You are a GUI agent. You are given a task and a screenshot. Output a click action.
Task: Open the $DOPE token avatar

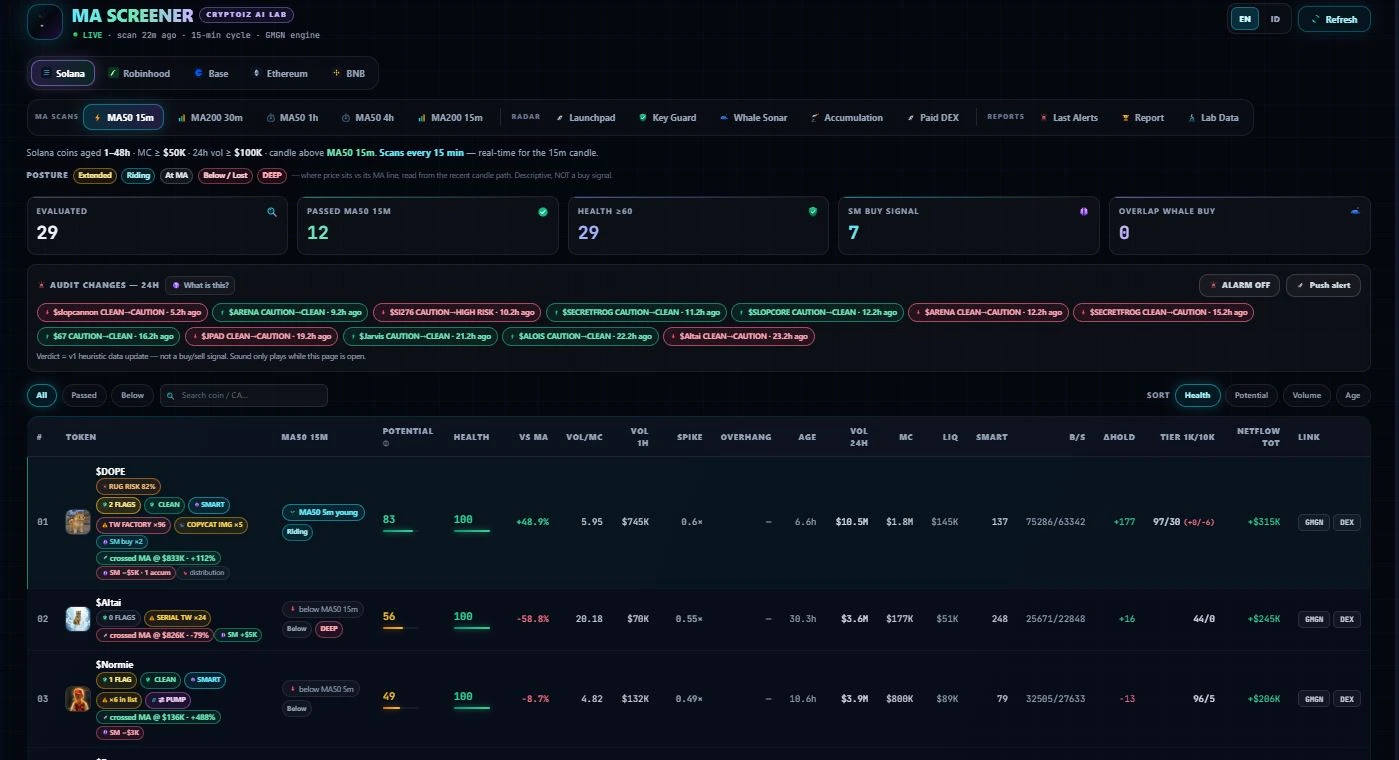pyautogui.click(x=78, y=522)
